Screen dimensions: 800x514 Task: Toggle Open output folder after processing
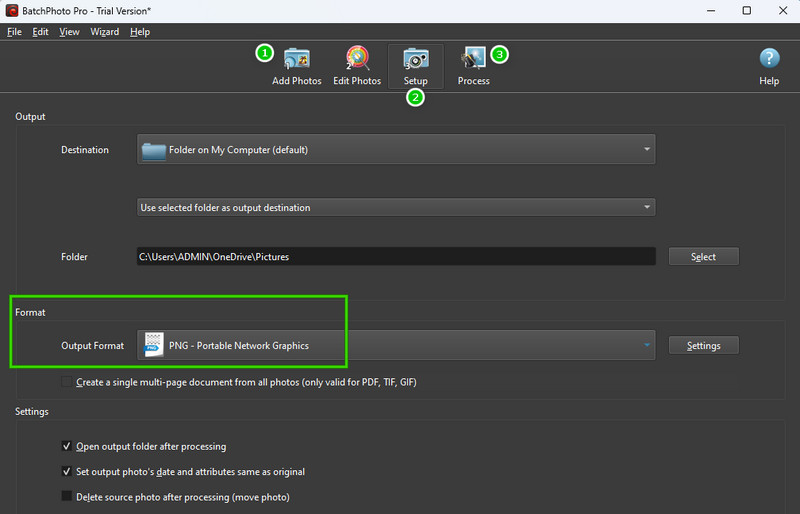(x=67, y=446)
